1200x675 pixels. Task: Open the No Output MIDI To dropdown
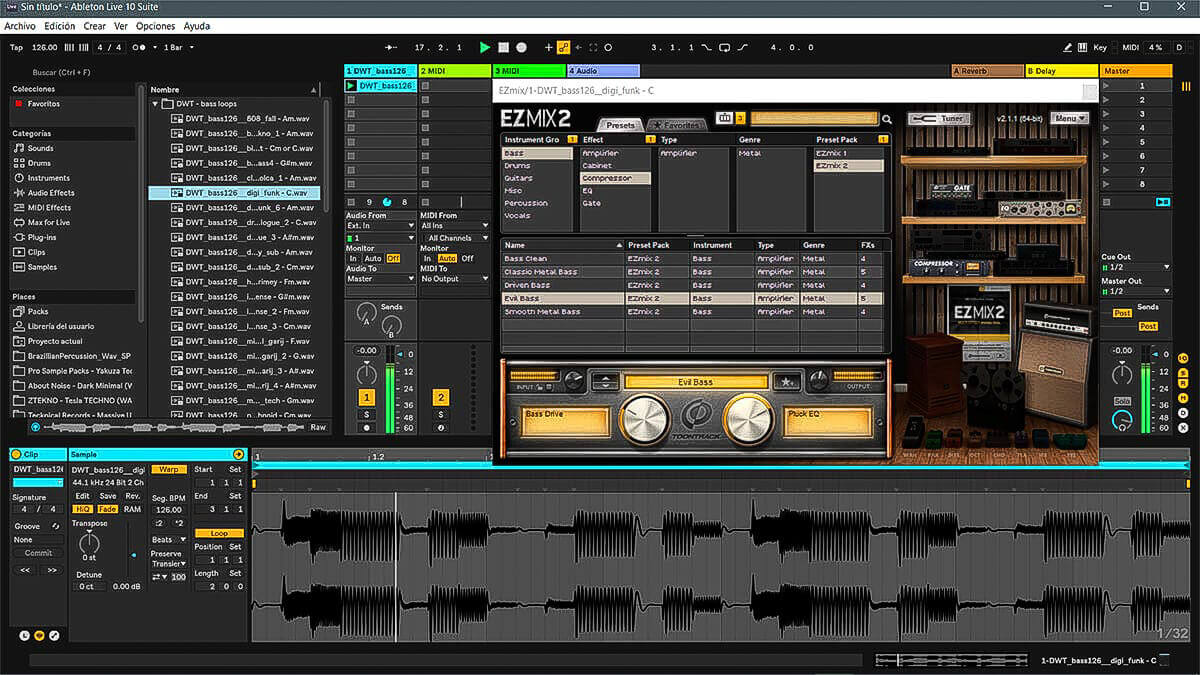(x=454, y=279)
